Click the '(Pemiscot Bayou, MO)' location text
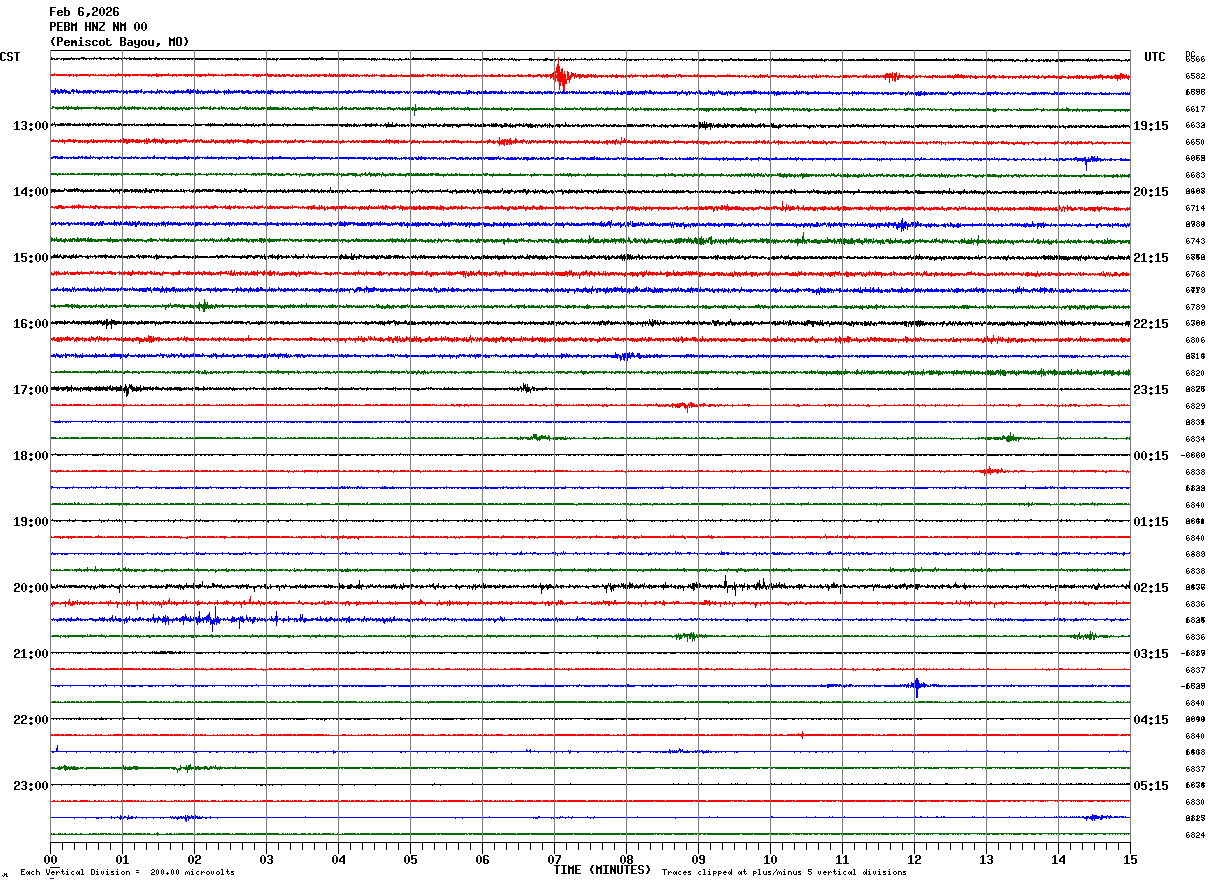Image resolution: width=1210 pixels, height=886 pixels. (119, 42)
